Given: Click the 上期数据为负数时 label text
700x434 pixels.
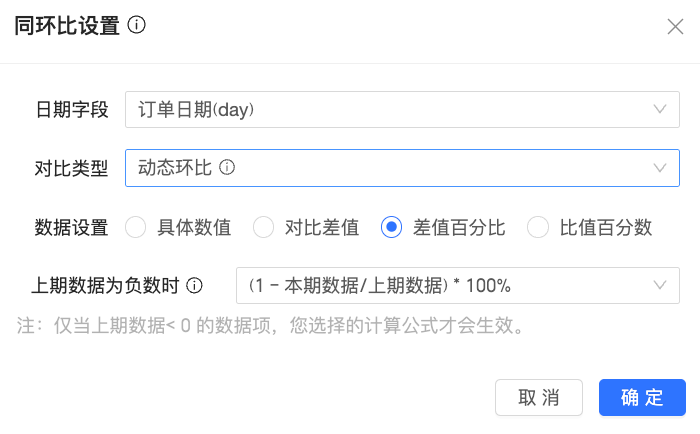Looking at the screenshot, I should 105,285.
